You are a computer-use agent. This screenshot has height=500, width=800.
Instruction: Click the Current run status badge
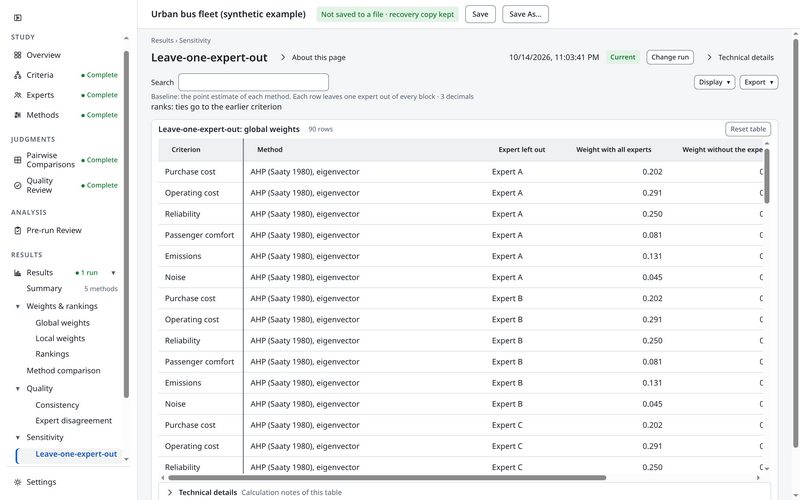pyautogui.click(x=622, y=57)
